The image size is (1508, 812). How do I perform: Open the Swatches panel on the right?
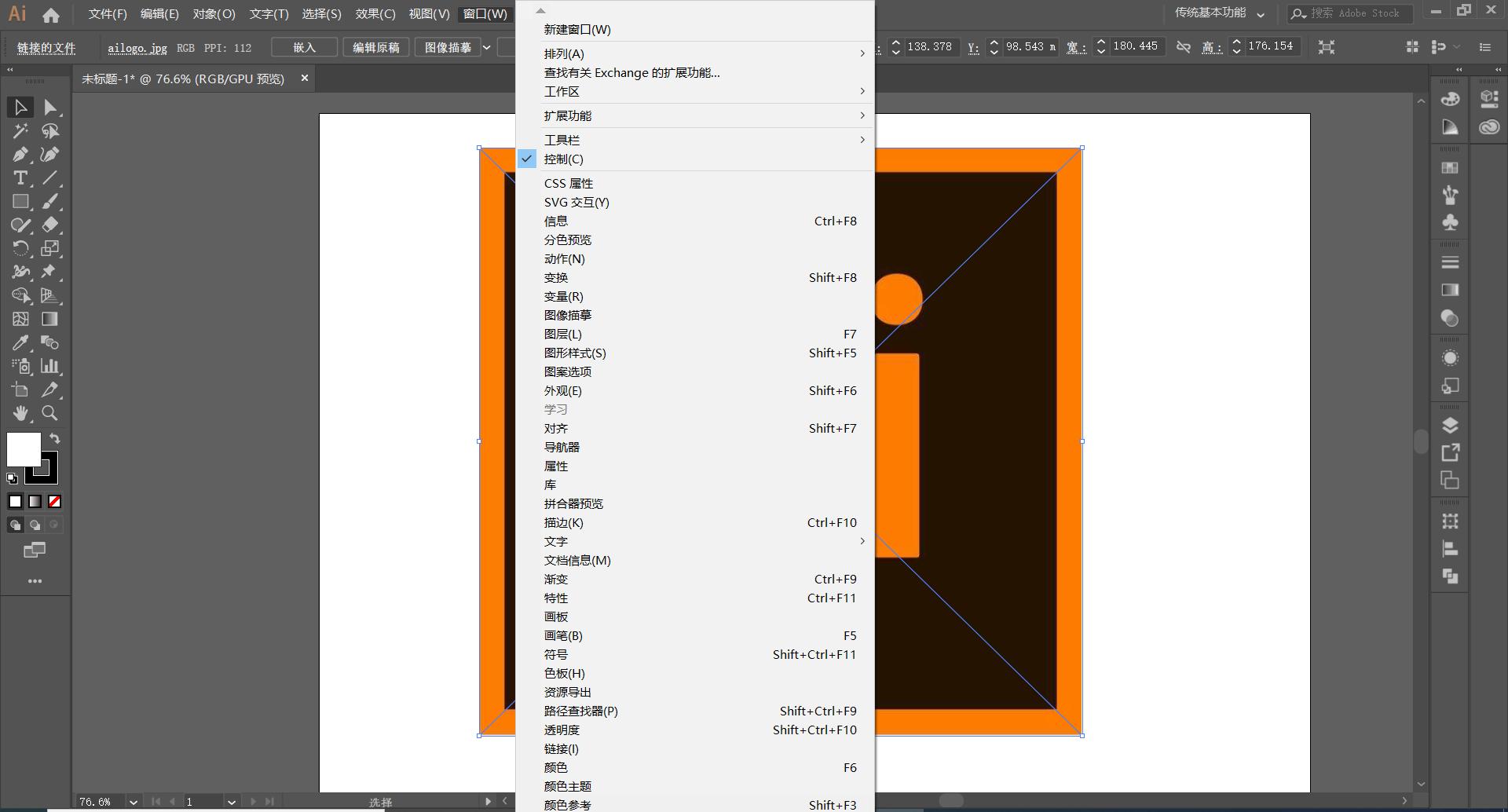point(1450,167)
